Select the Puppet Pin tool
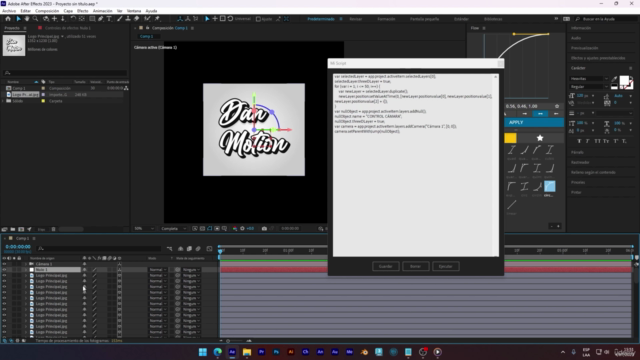The height and width of the screenshot is (360, 640). (x=157, y=19)
